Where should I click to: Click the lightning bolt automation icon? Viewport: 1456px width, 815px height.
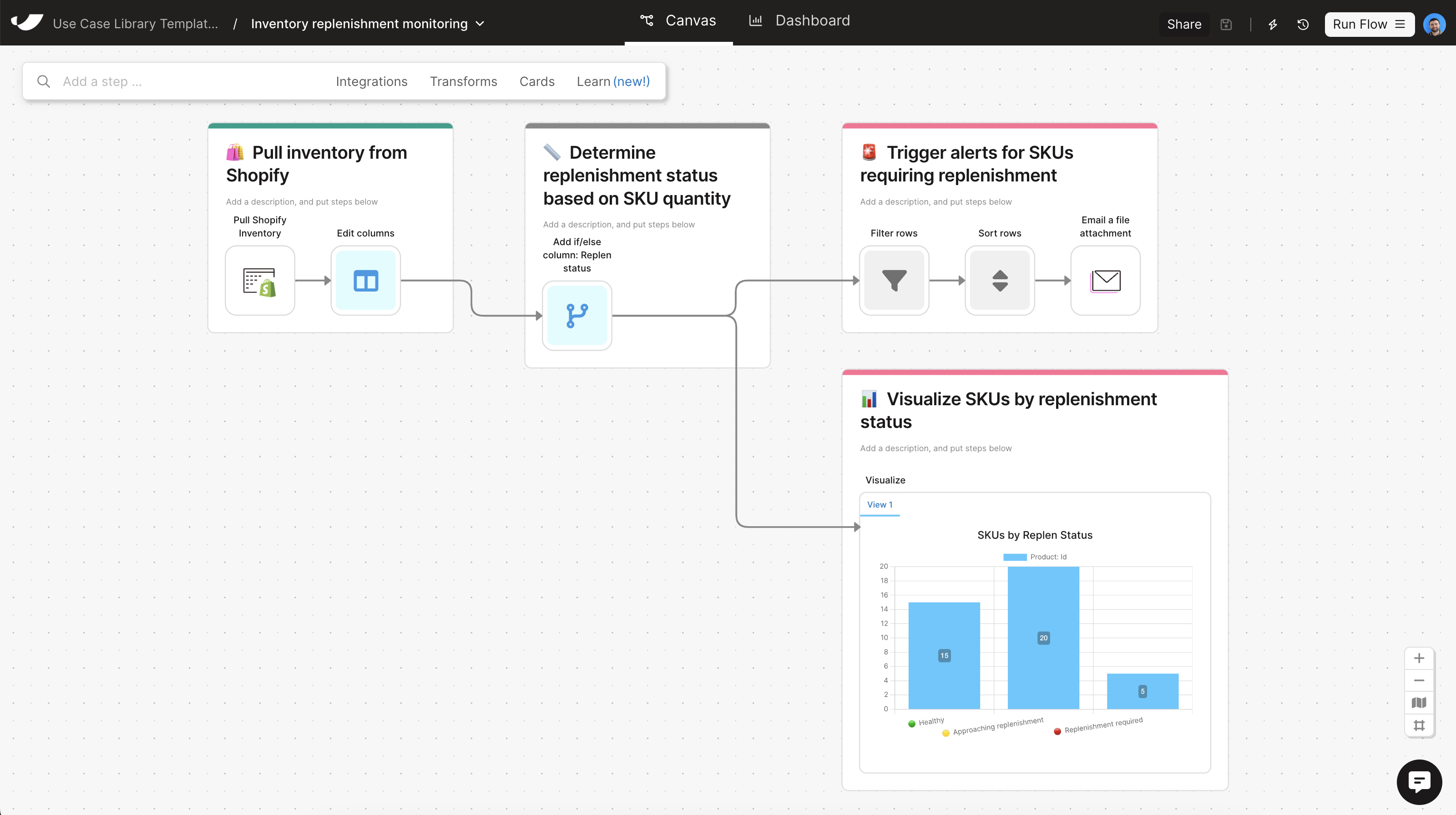(1273, 24)
